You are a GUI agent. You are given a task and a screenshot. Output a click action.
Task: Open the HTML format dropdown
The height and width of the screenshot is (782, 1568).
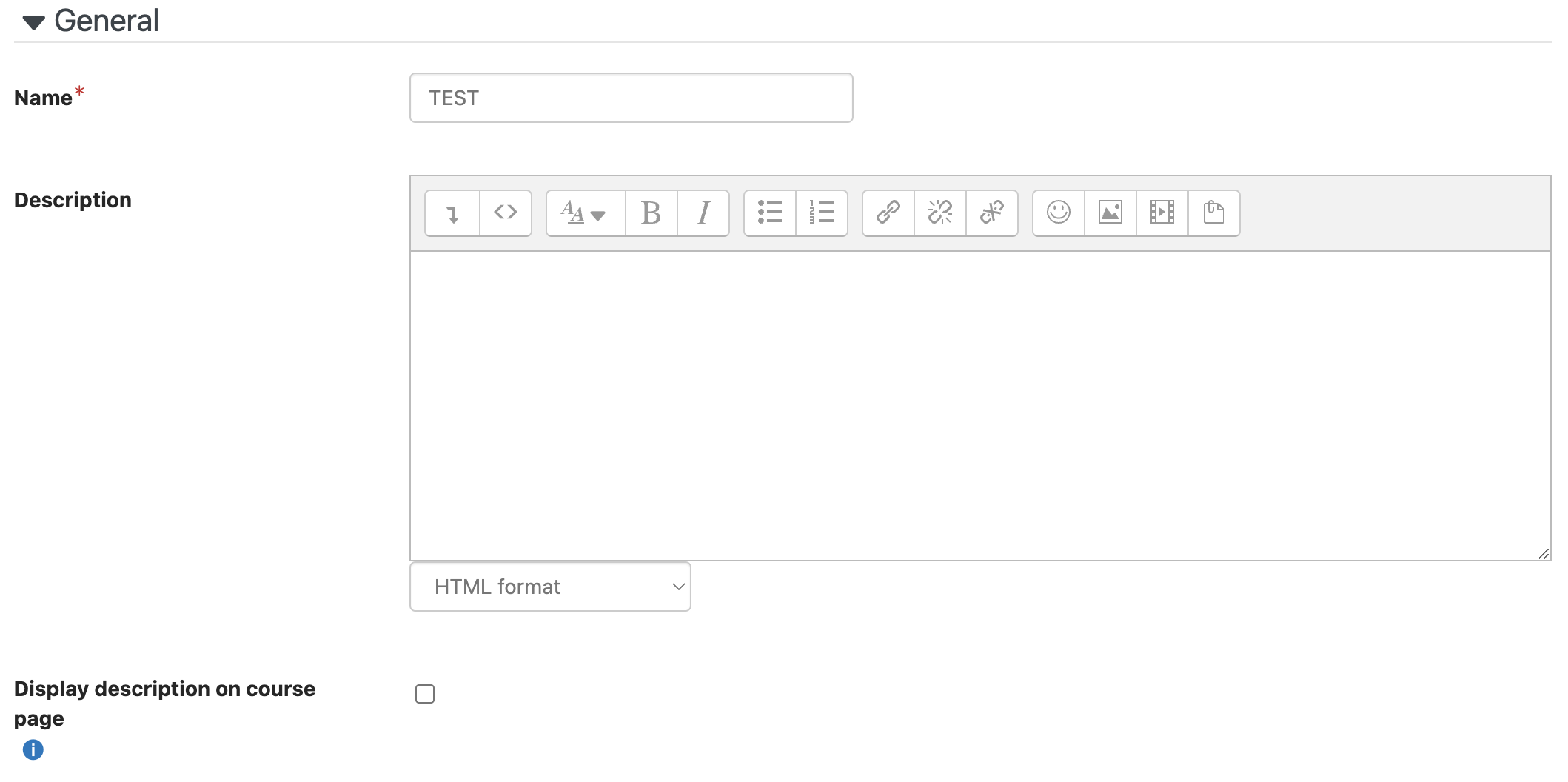(550, 586)
